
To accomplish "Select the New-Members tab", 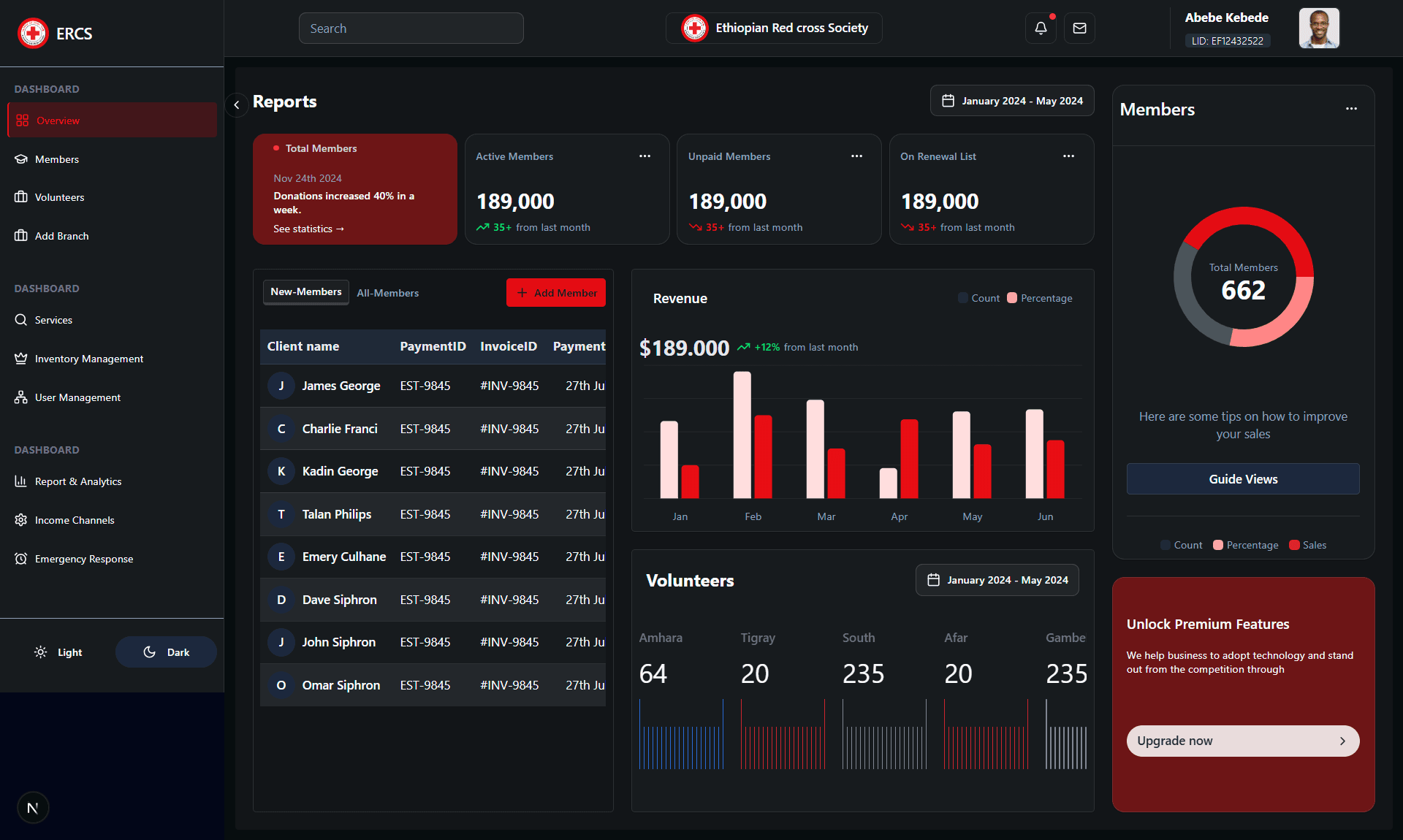I will (x=305, y=292).
